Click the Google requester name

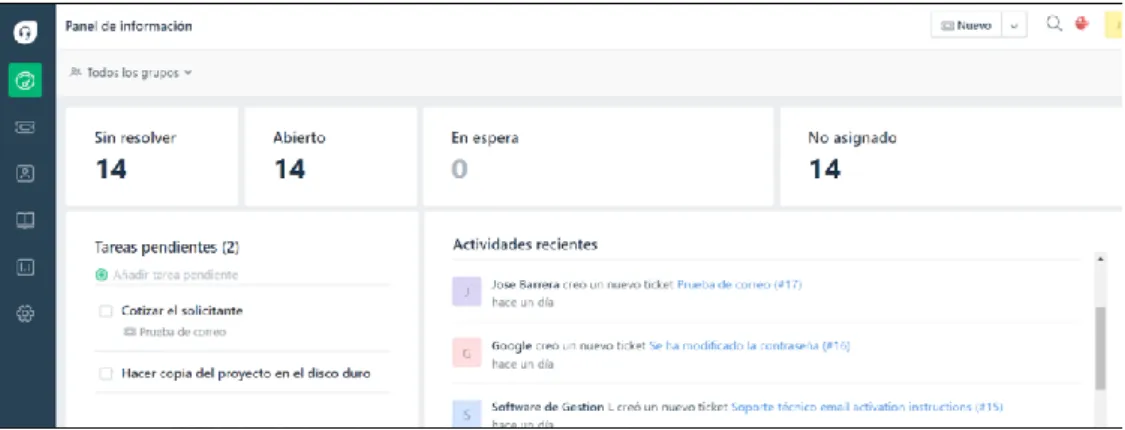point(511,346)
